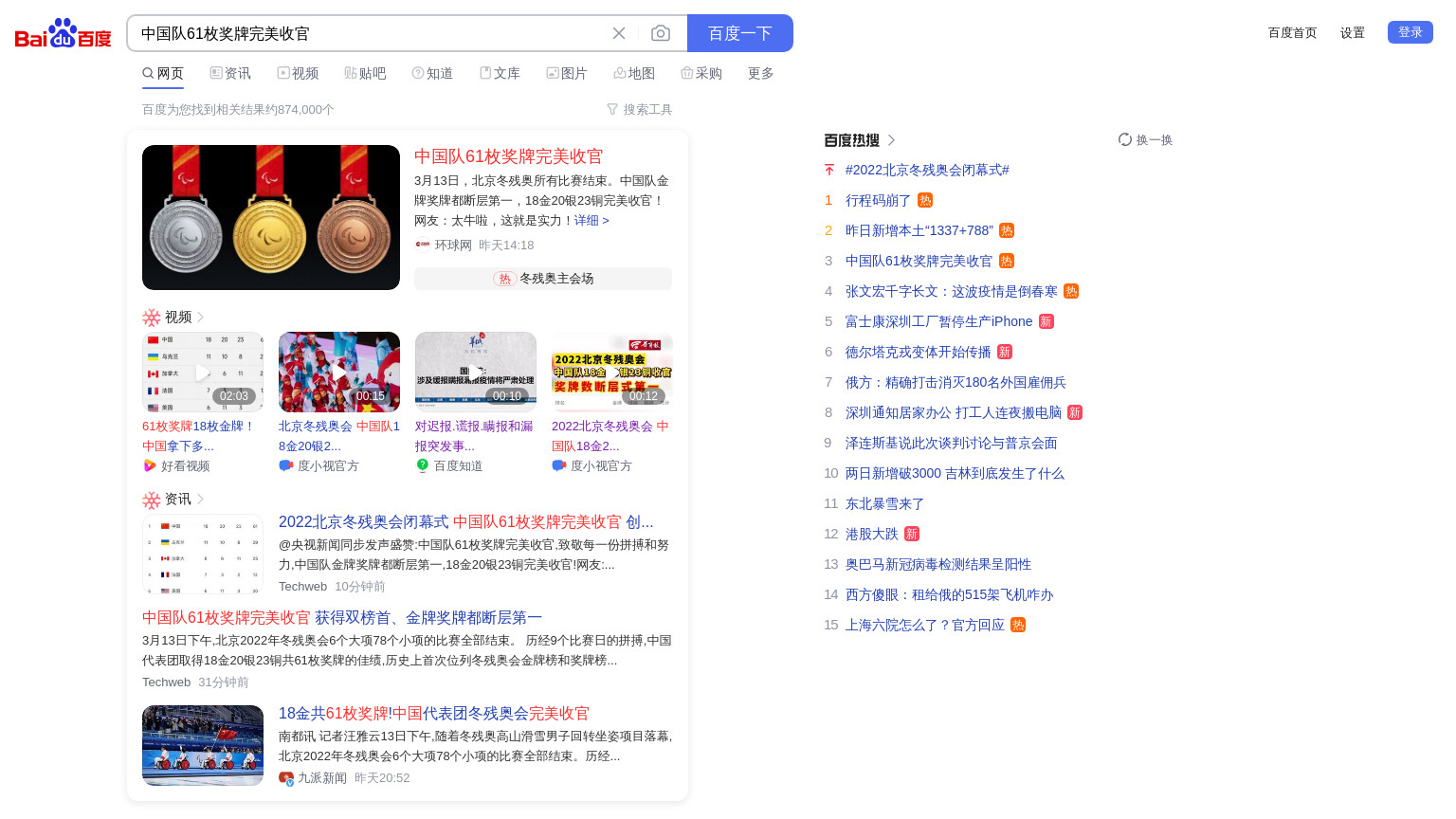Viewport: 1456px width, 819px height.
Task: Open the curling athletes thumbnail
Action: [x=203, y=745]
